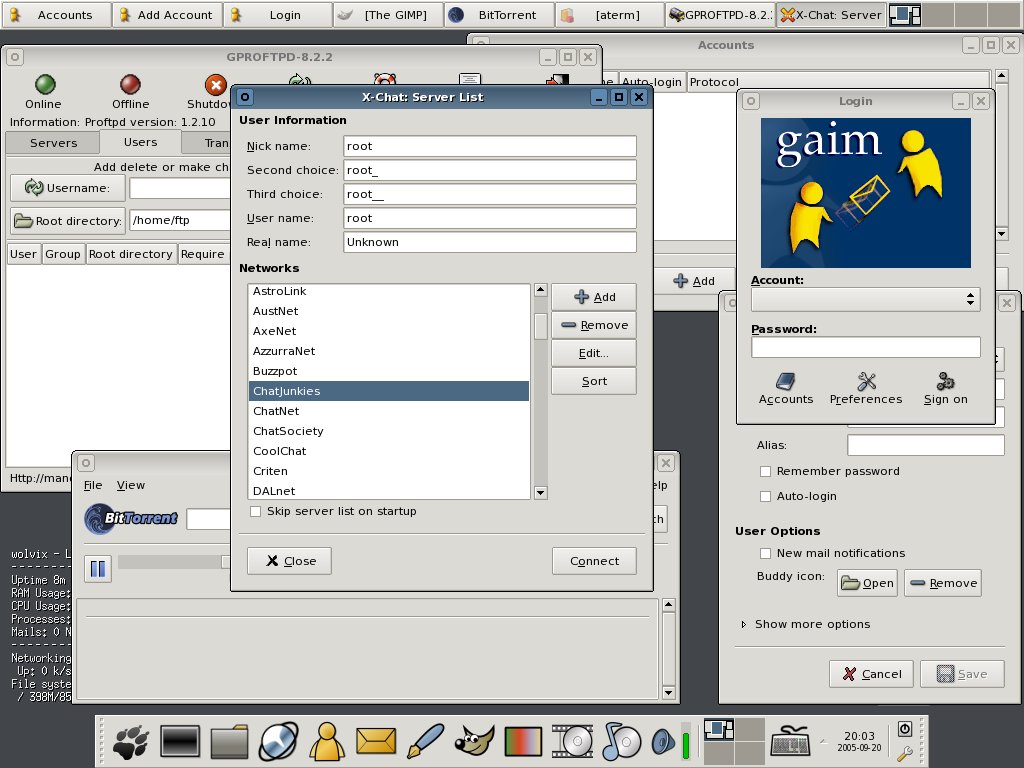Switch to [aterm] taskbar item
This screenshot has height=768, width=1024.
(x=610, y=15)
